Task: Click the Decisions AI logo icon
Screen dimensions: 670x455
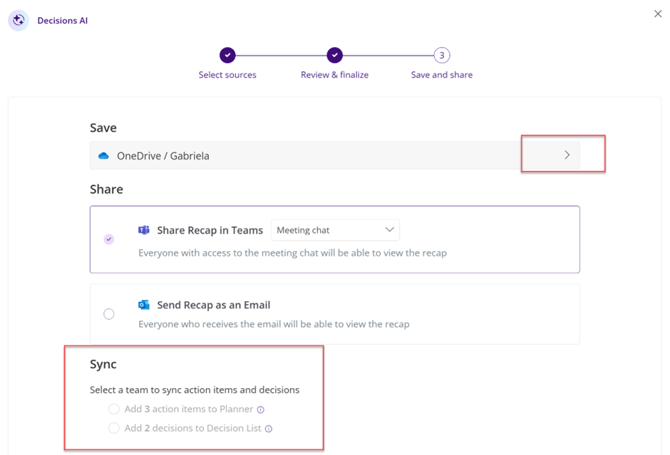Action: pyautogui.click(x=18, y=20)
